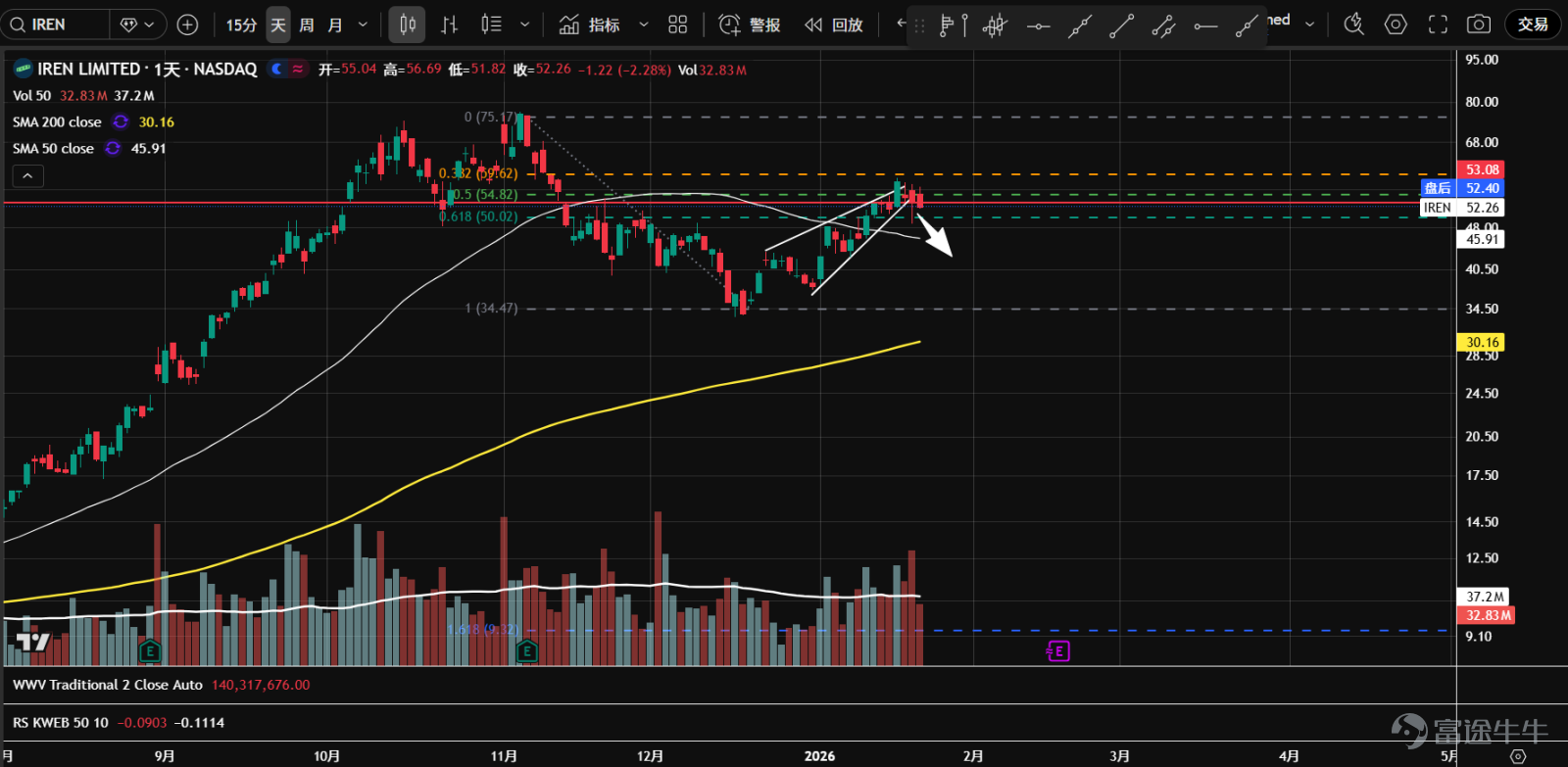
Task: Open the 交易 trade panel
Action: (1533, 24)
